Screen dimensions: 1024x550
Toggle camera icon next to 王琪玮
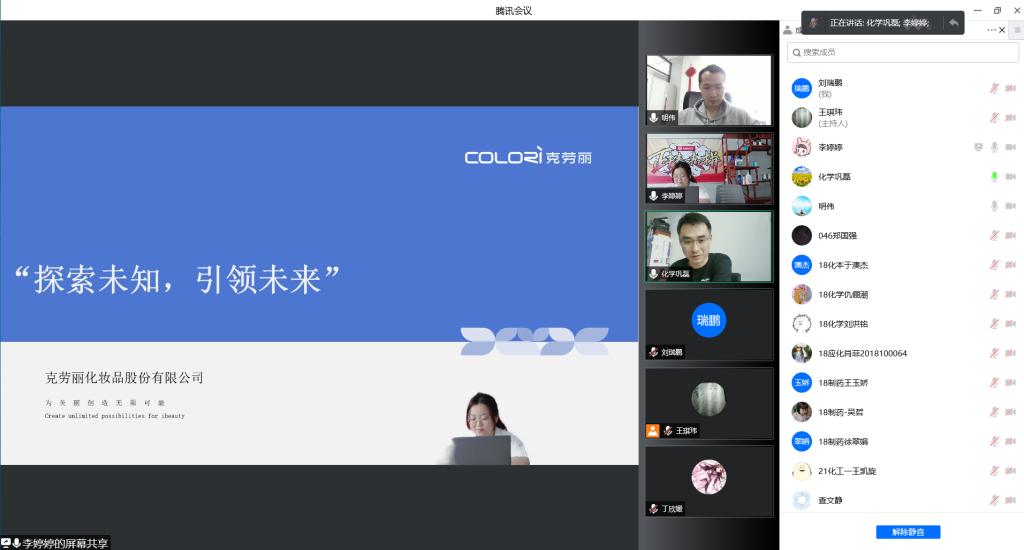click(x=1010, y=118)
